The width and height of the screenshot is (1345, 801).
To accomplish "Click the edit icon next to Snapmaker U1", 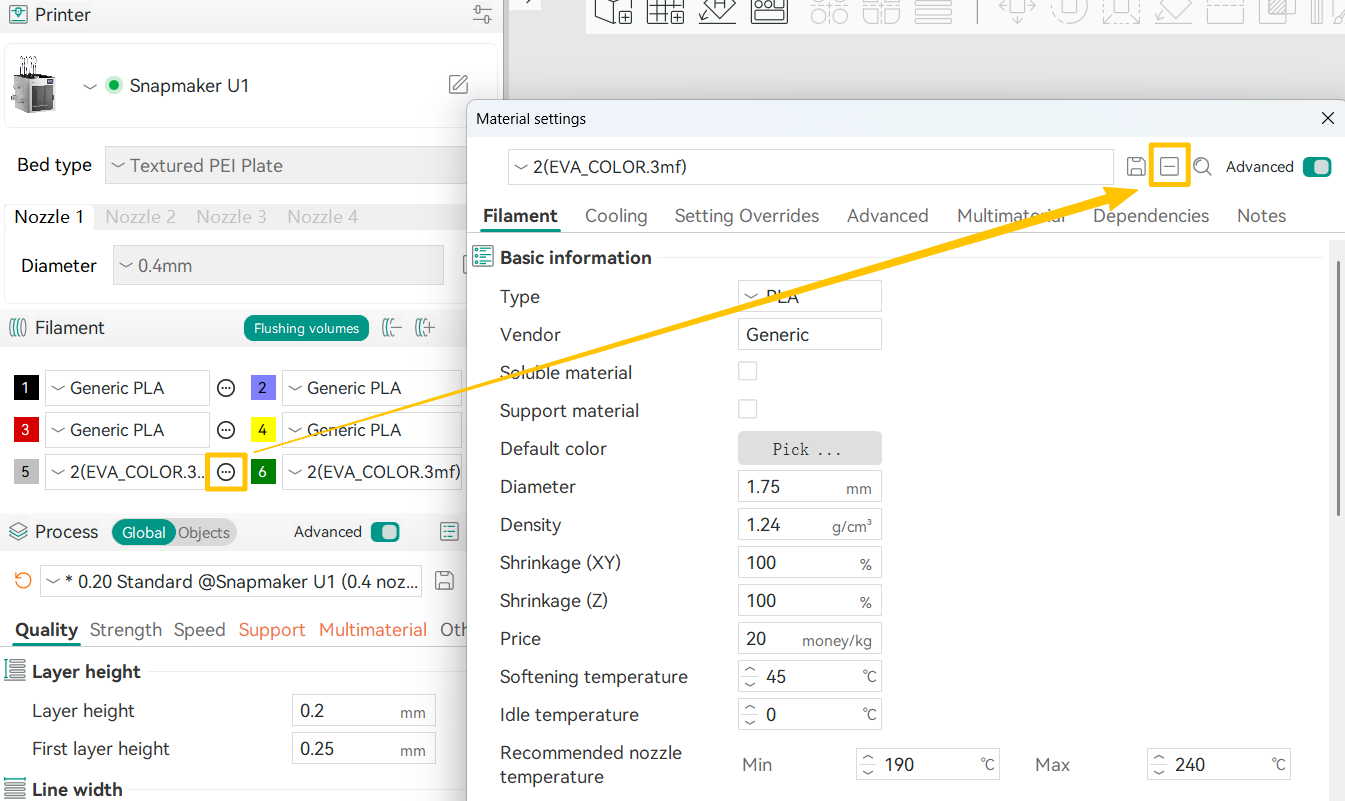I will 458,85.
